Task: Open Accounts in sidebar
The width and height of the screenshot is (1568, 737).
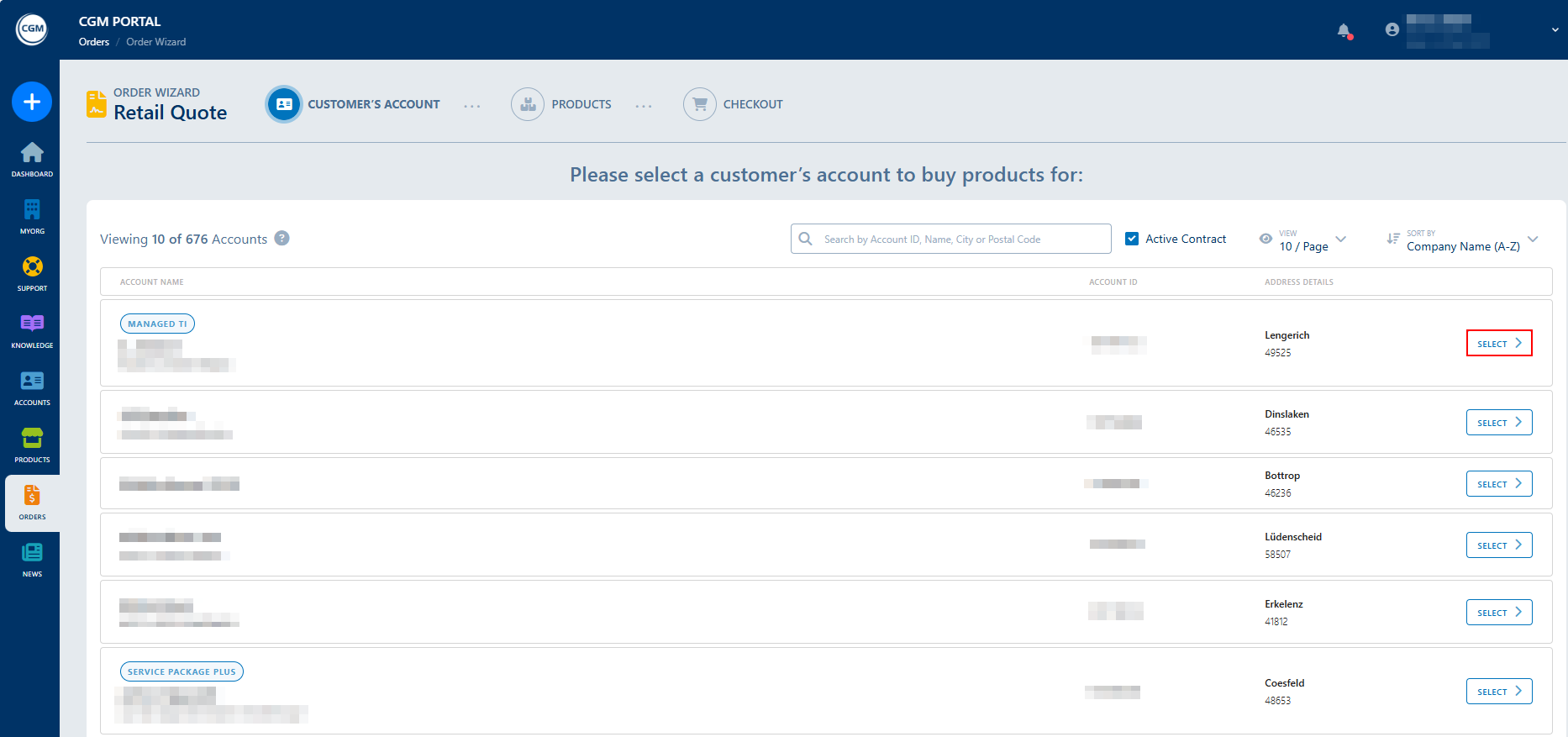Action: [32, 387]
